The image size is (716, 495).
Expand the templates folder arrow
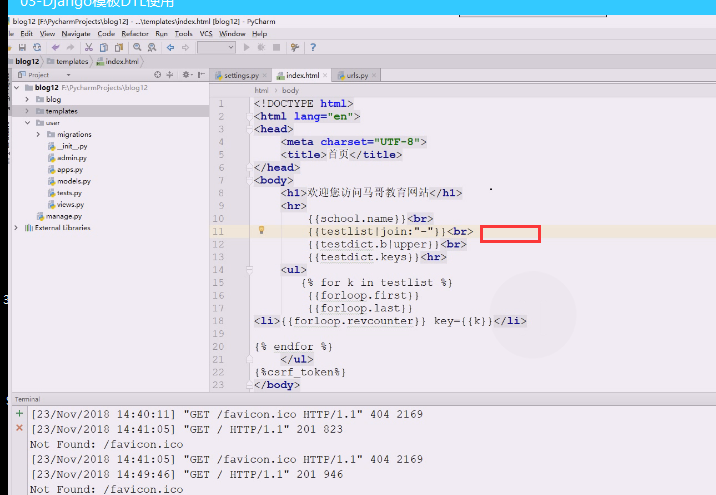pos(27,111)
